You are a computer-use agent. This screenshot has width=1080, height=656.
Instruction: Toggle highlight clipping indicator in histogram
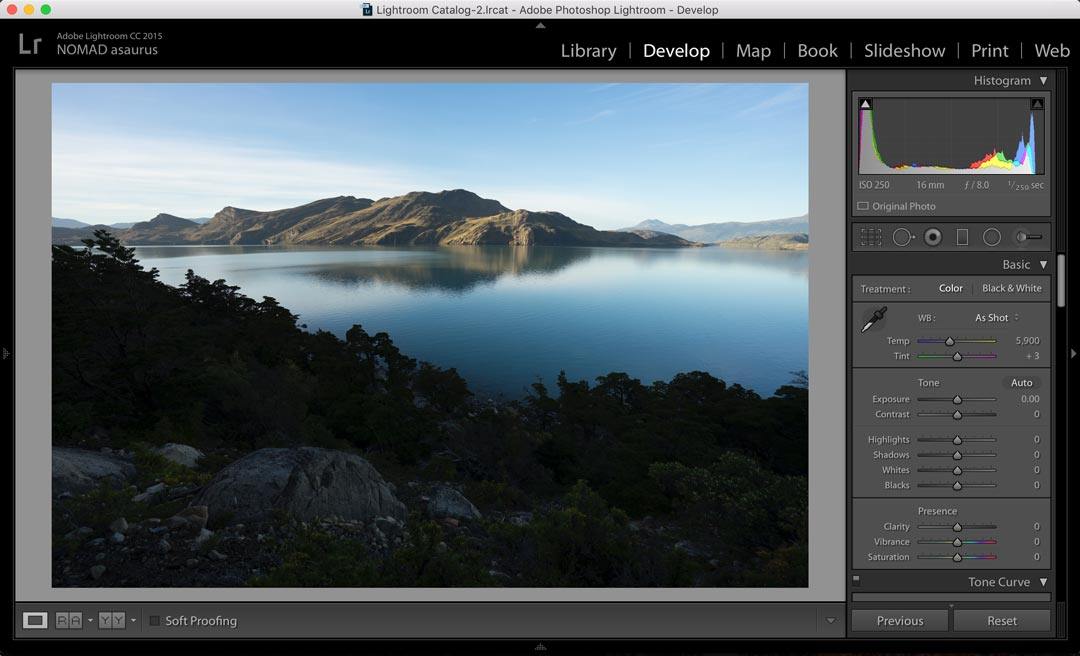coord(1037,104)
